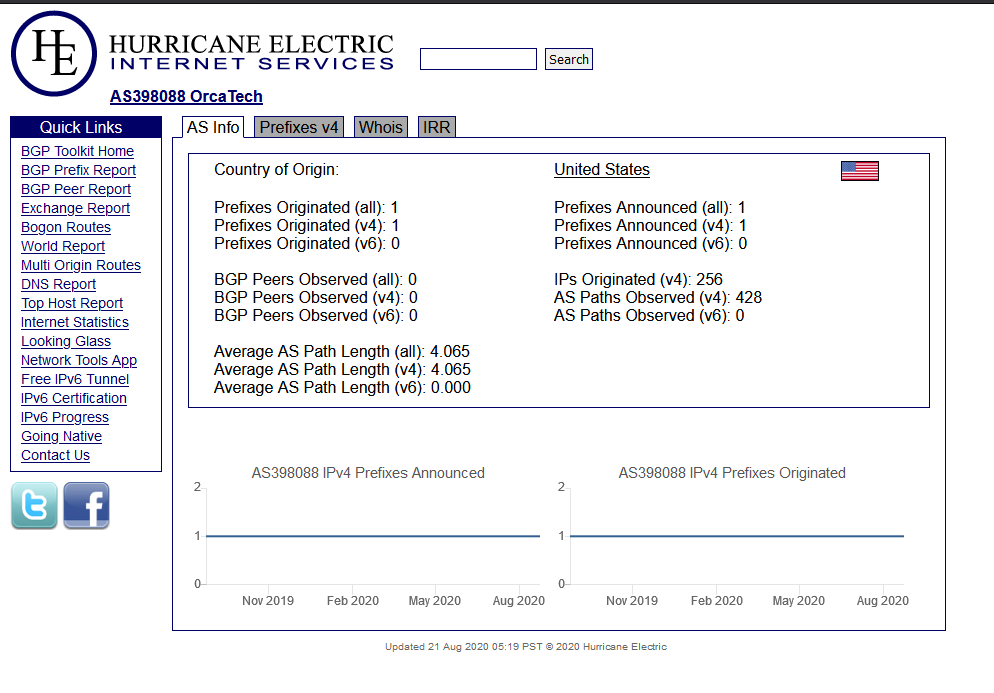Click 'BGP Peers Observed (v6): 0' text
Screen dimensions: 994x693
point(316,316)
